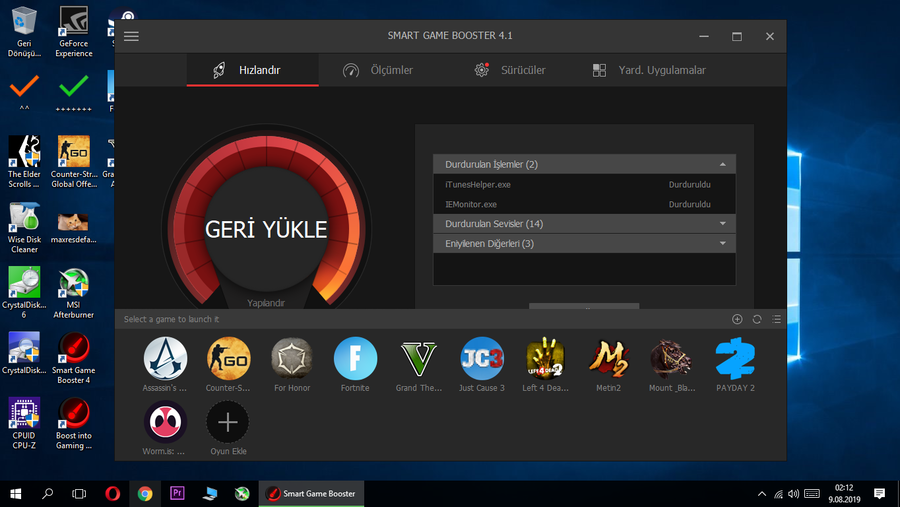The image size is (900, 507).
Task: Open taskbar search
Action: pyautogui.click(x=48, y=494)
